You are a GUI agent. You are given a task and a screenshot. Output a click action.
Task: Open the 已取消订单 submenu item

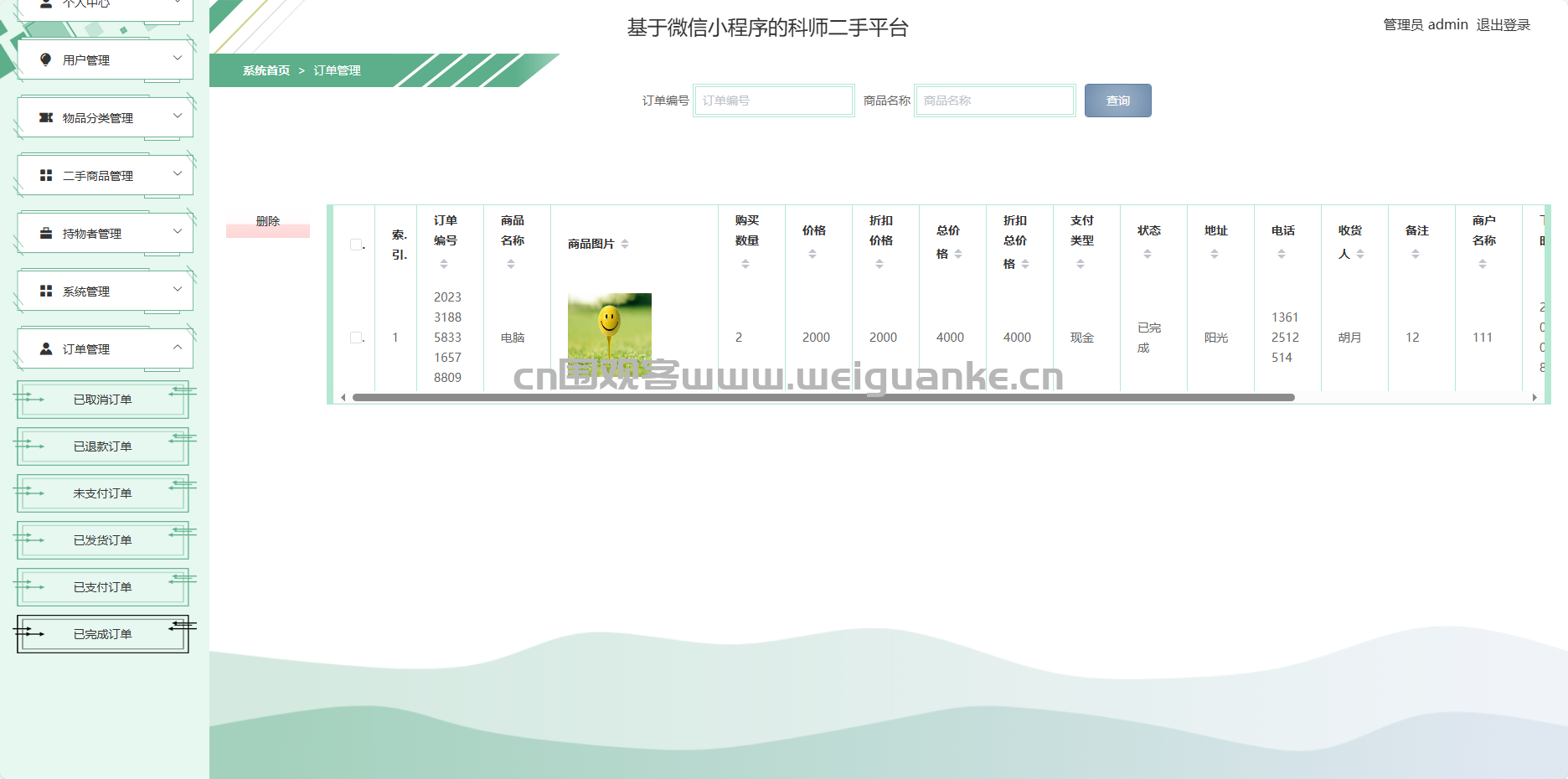103,400
